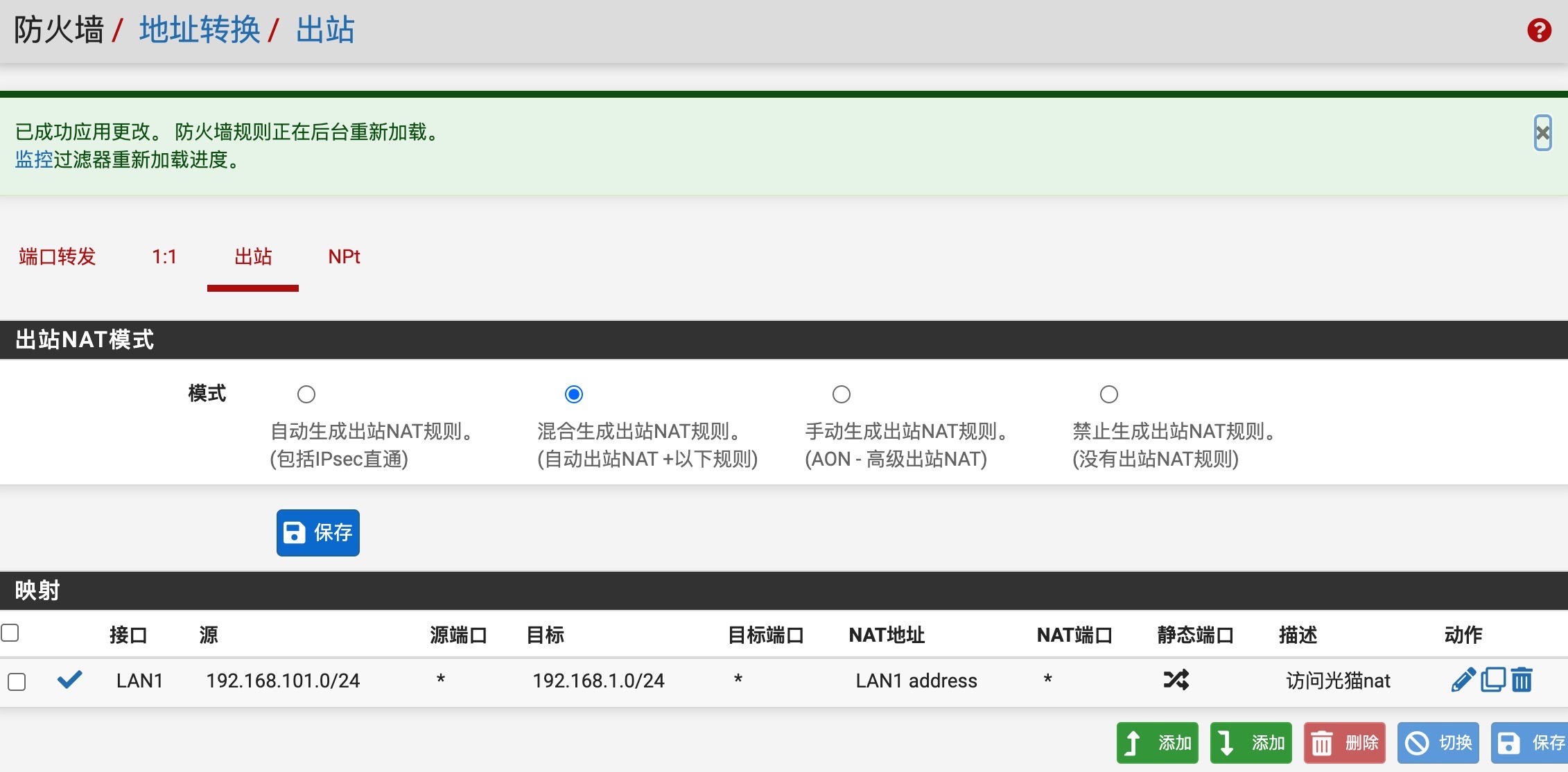1568x772 pixels.
Task: Select manual outbound NAT (AON) radio
Action: click(x=841, y=394)
